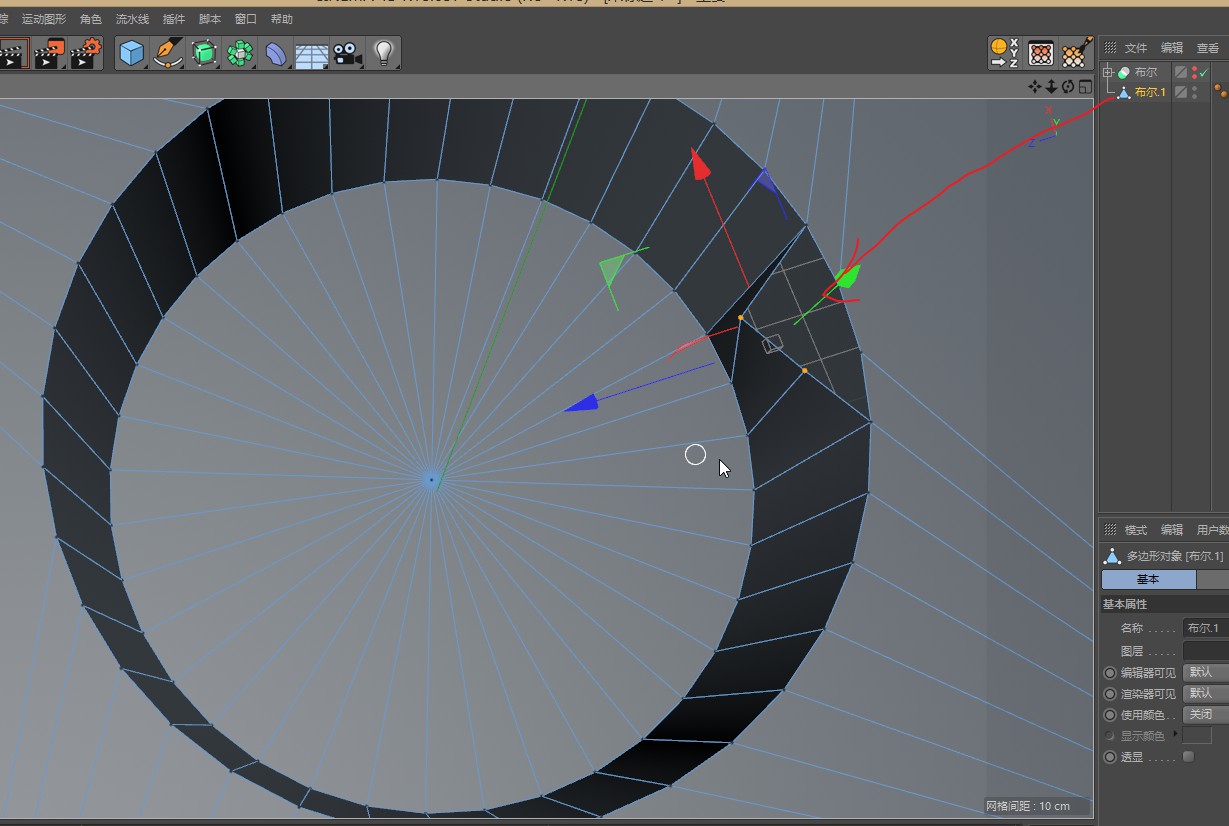This screenshot has height=826, width=1229.
Task: Select the 布尔.1 object name in tree
Action: point(1150,92)
